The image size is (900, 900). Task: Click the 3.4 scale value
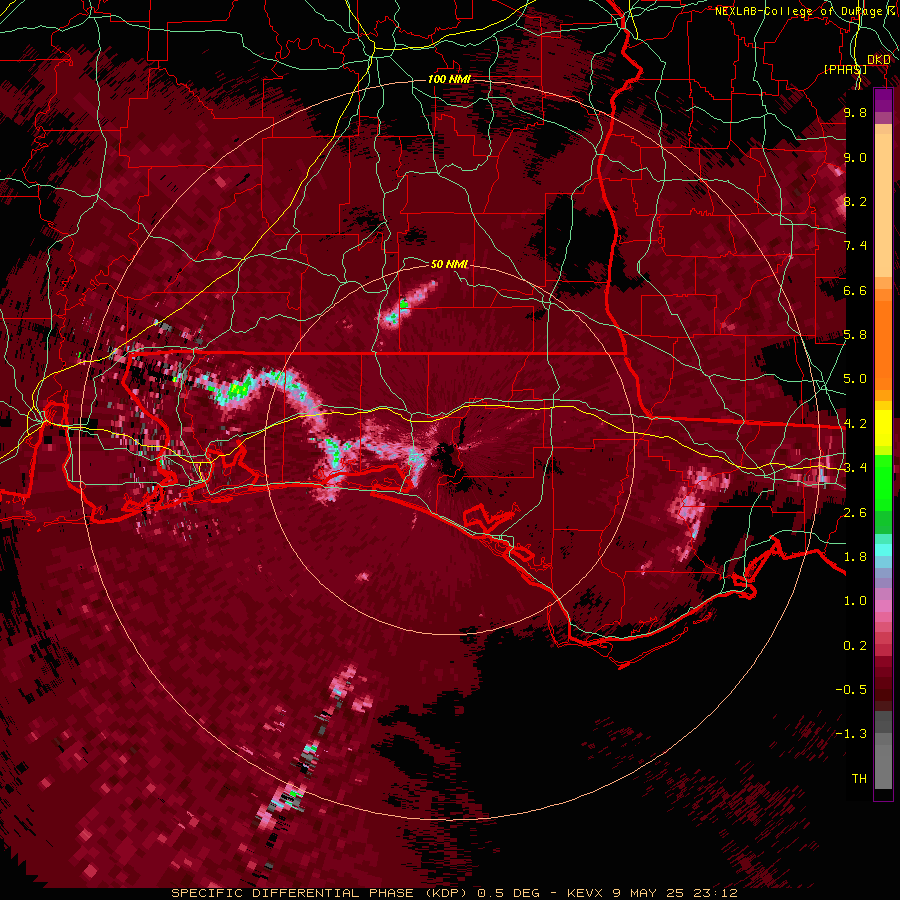tap(855, 468)
